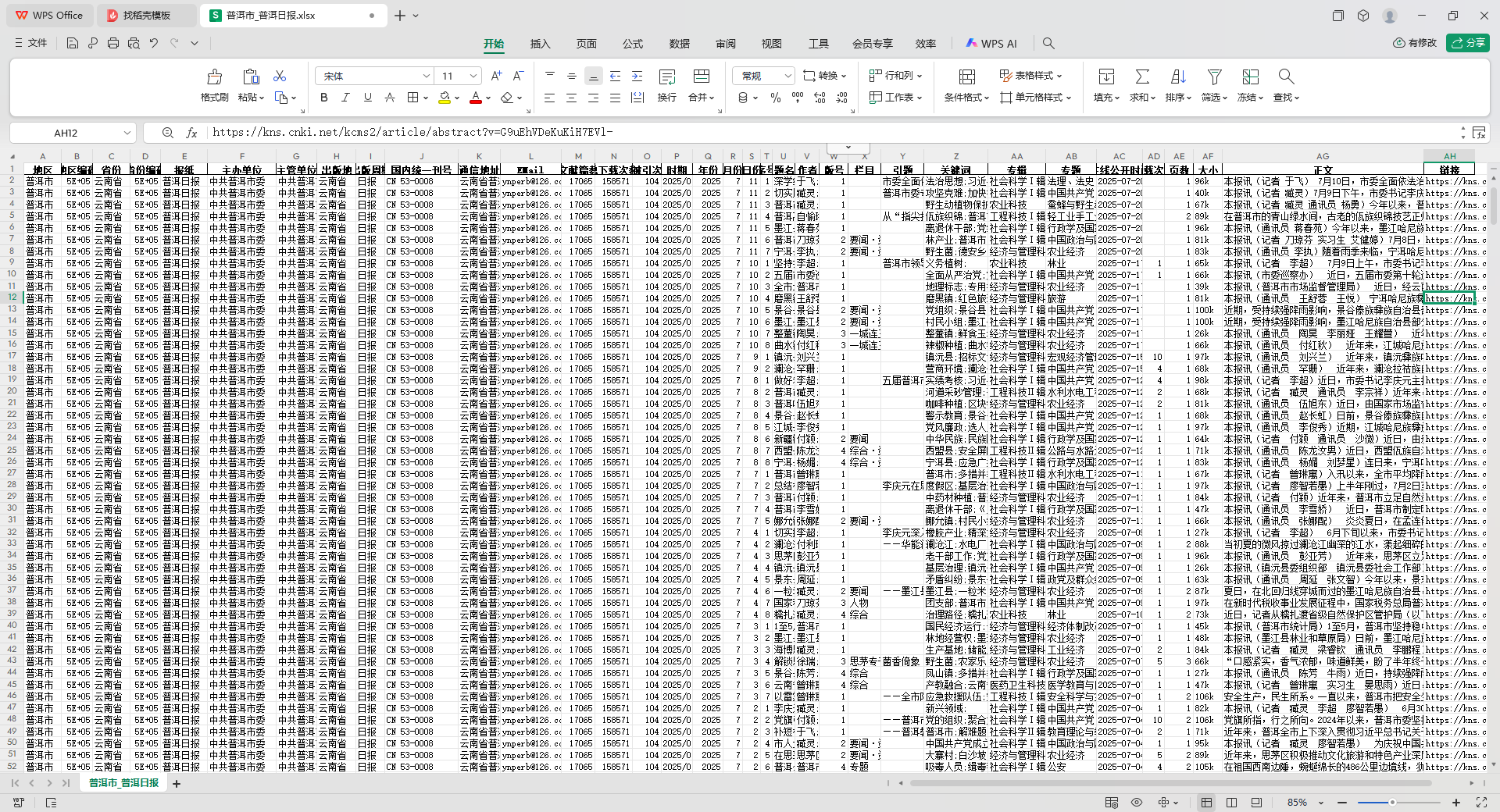Image resolution: width=1500 pixels, height=812 pixels.
Task: Click the Print icon
Action: click(x=113, y=43)
